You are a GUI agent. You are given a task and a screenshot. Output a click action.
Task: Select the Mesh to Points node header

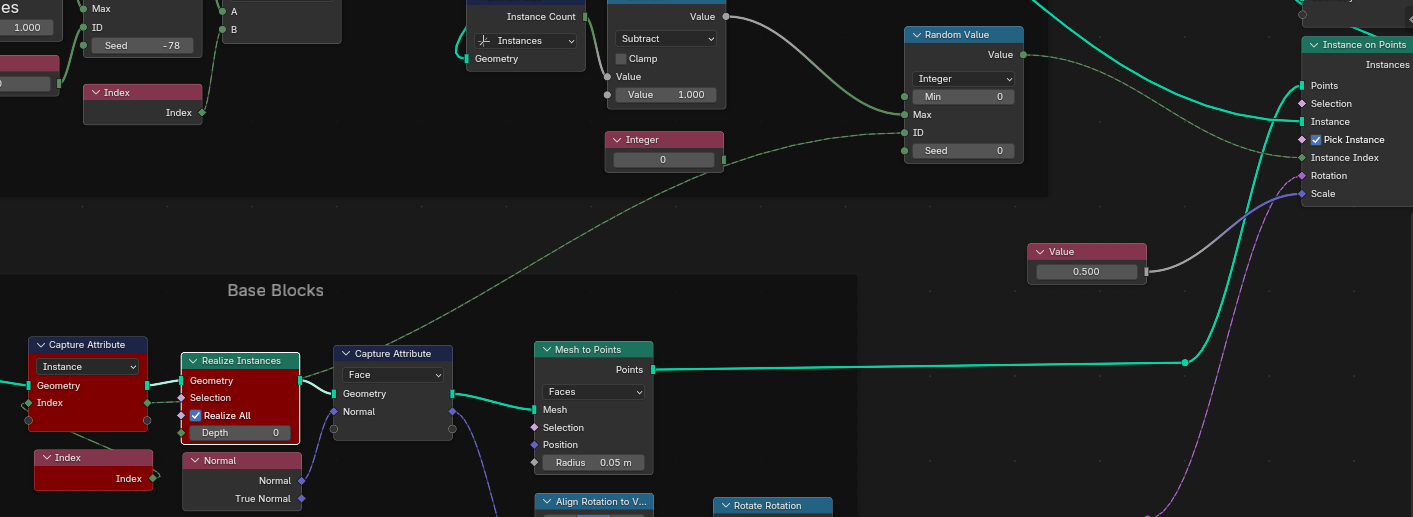(x=594, y=350)
